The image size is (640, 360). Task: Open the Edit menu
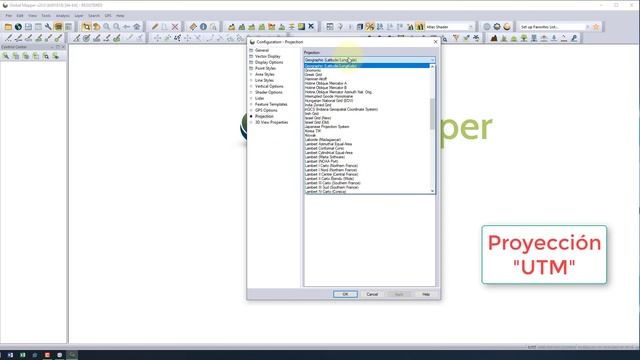(20, 16)
